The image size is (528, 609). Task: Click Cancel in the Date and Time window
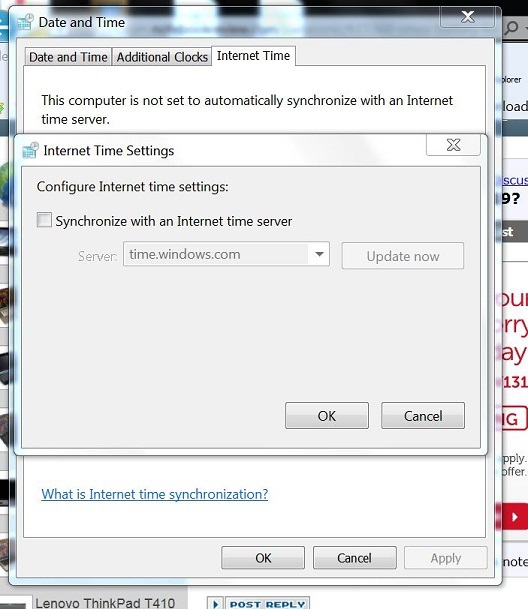pos(354,558)
